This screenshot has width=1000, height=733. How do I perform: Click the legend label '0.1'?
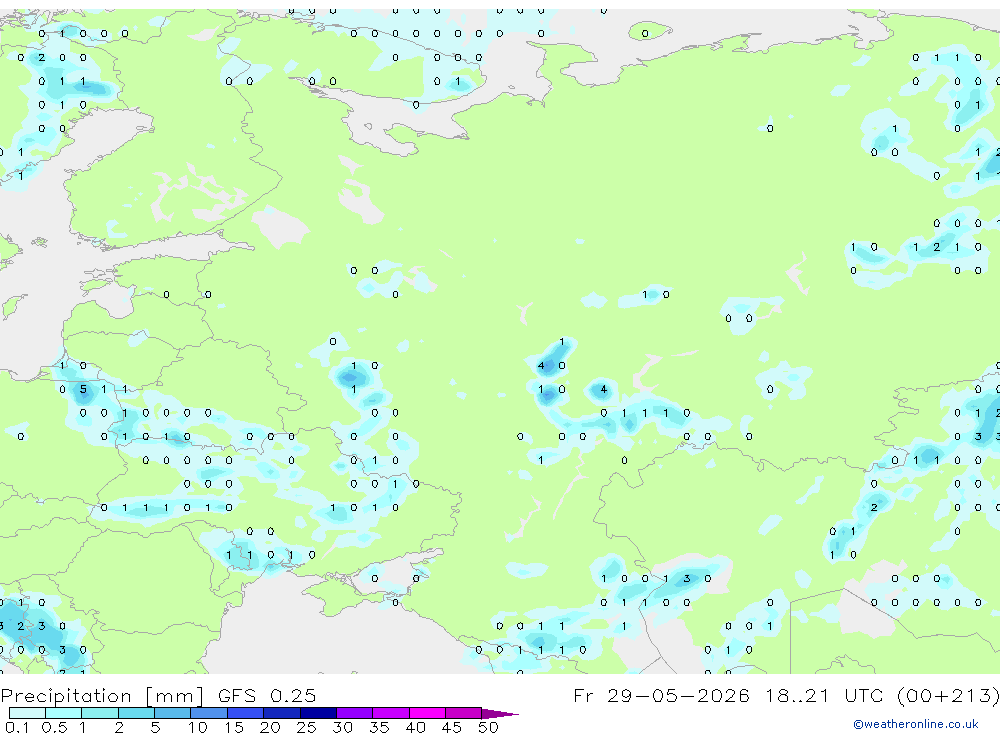pos(18,727)
